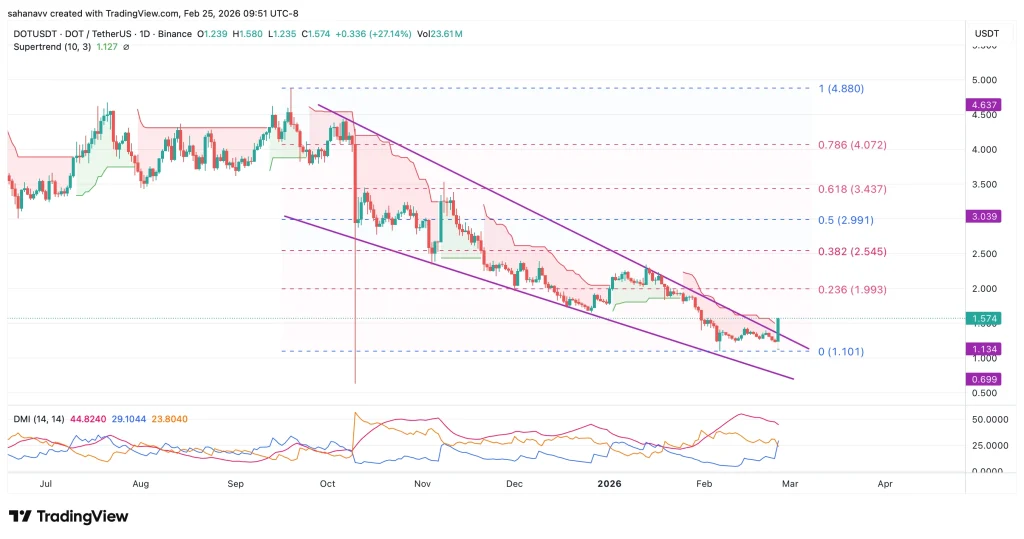
Task: Click the Oct marker on the time axis
Action: click(x=327, y=483)
